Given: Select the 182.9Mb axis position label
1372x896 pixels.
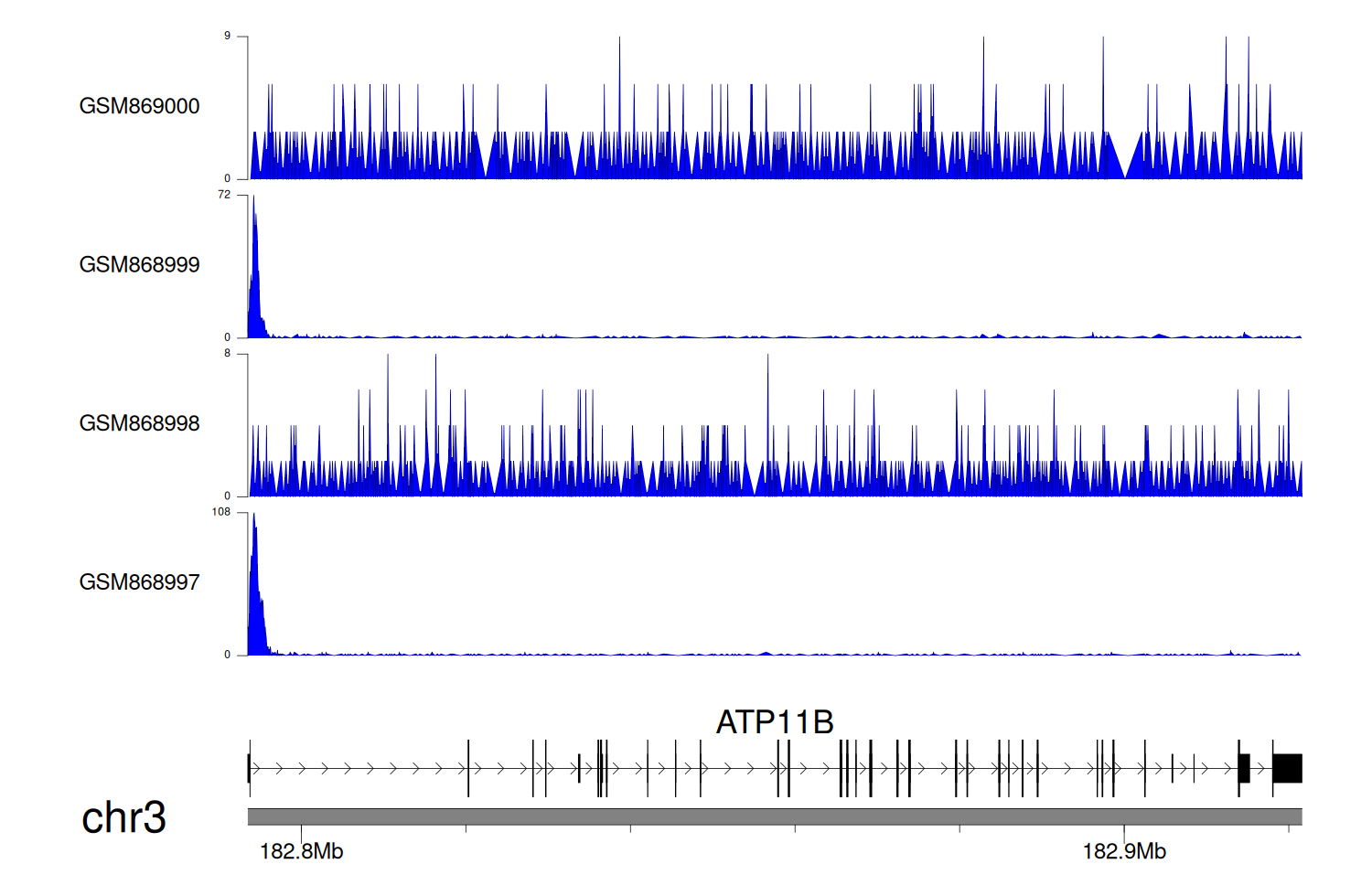Looking at the screenshot, I should [x=1124, y=851].
